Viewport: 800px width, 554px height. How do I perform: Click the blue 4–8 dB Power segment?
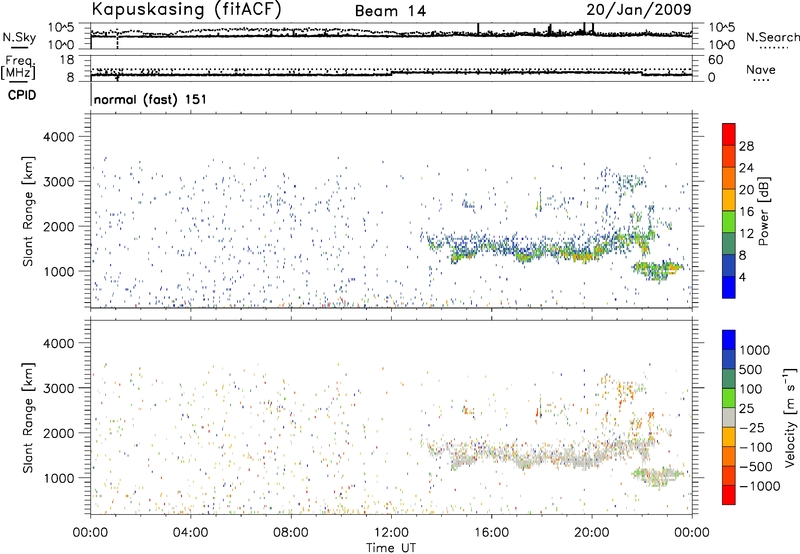(x=729, y=265)
